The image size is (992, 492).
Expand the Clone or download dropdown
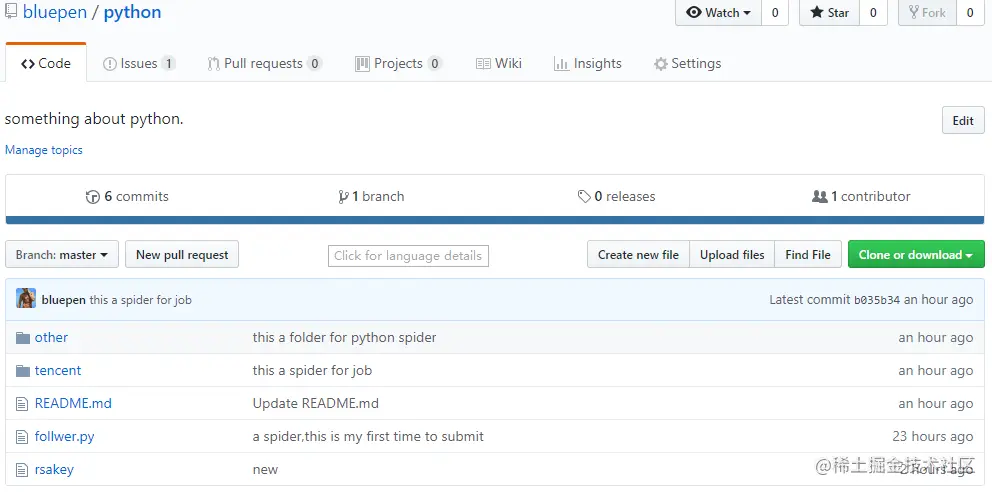(x=916, y=254)
